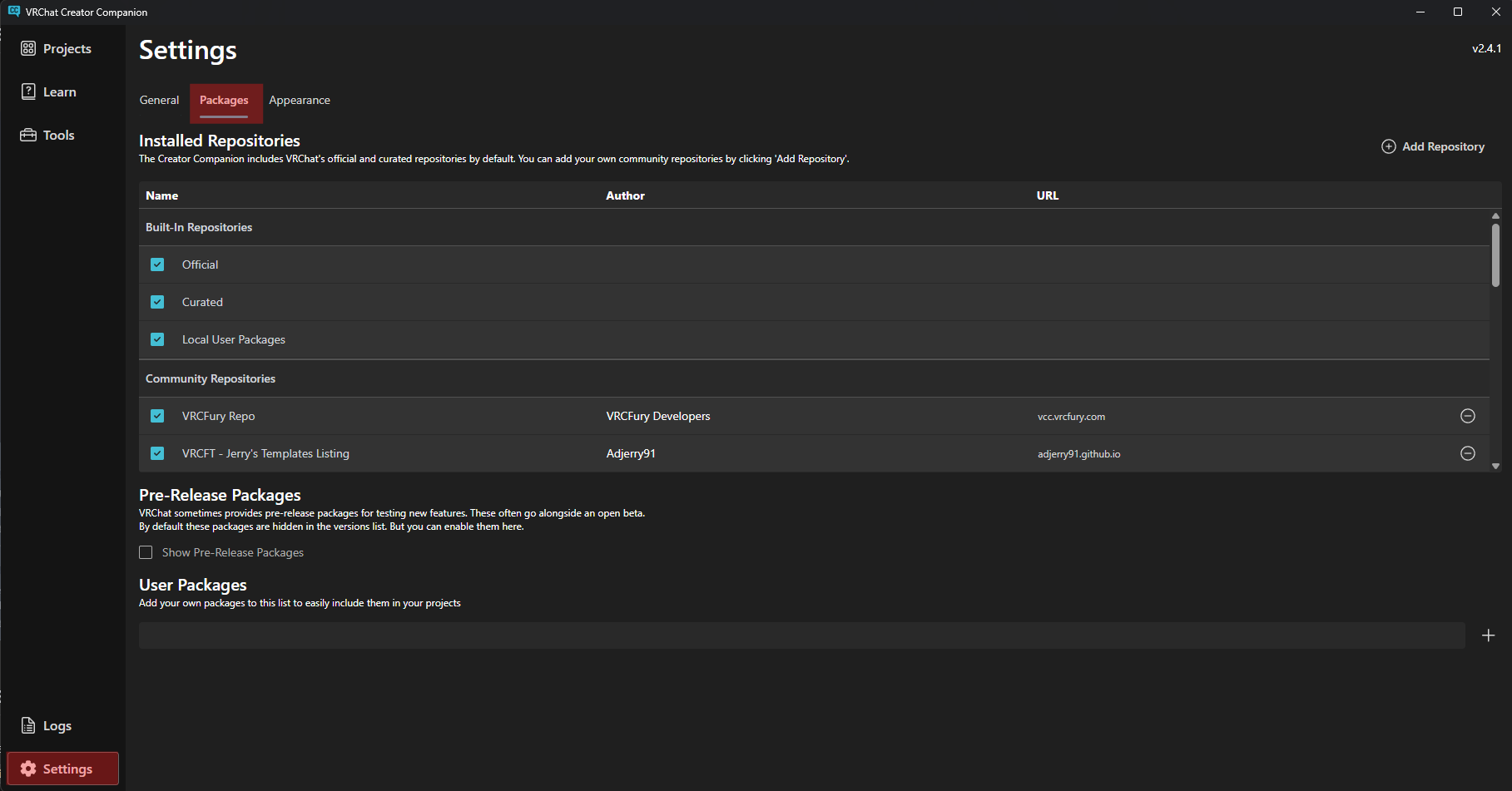This screenshot has width=1512, height=791.
Task: Add user package with plus icon
Action: pos(1489,635)
